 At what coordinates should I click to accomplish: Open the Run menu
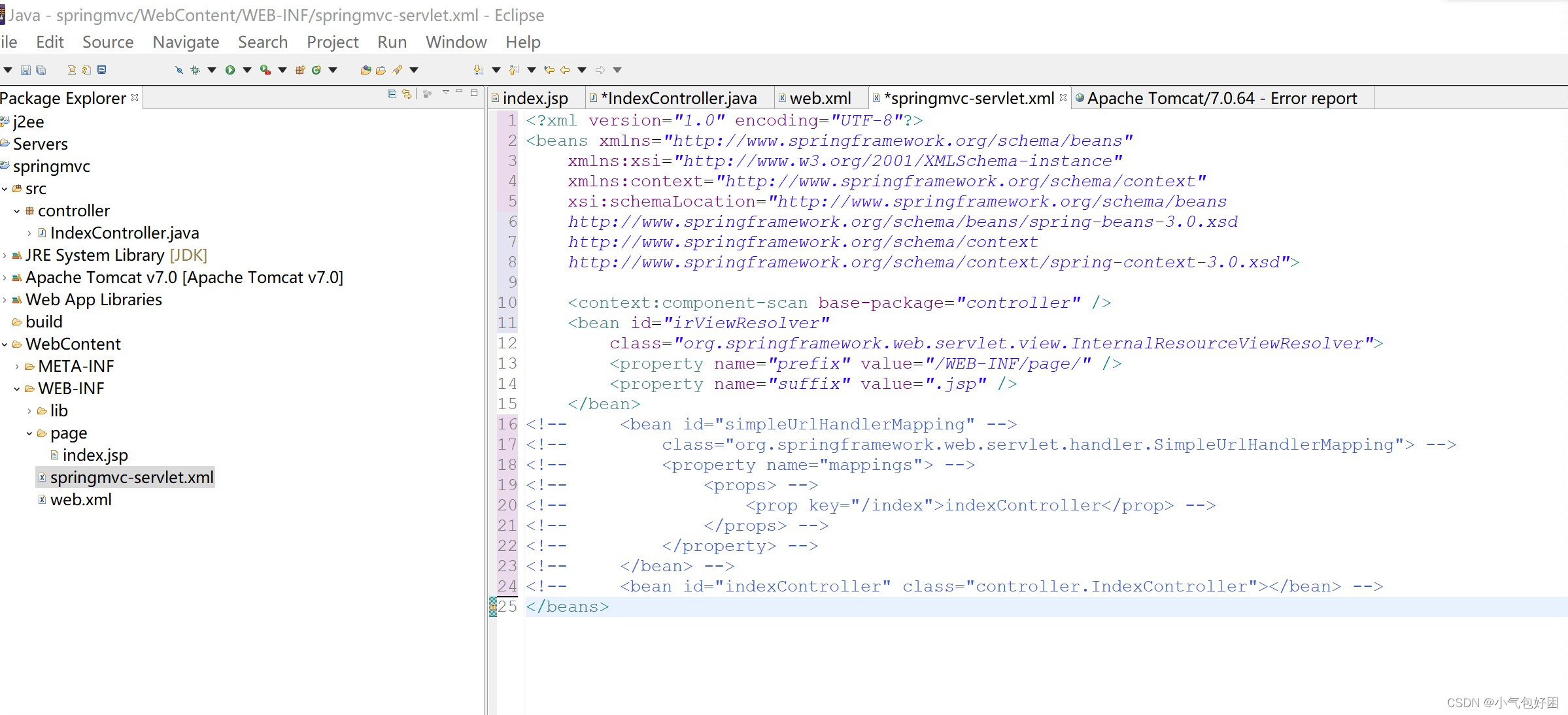click(392, 42)
